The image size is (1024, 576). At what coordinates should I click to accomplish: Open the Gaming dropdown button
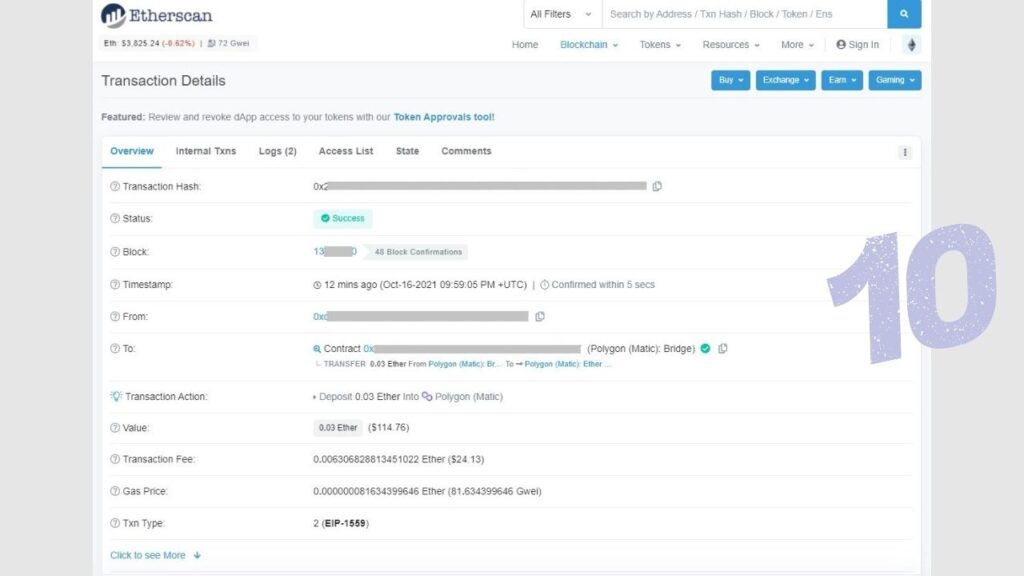(x=895, y=80)
